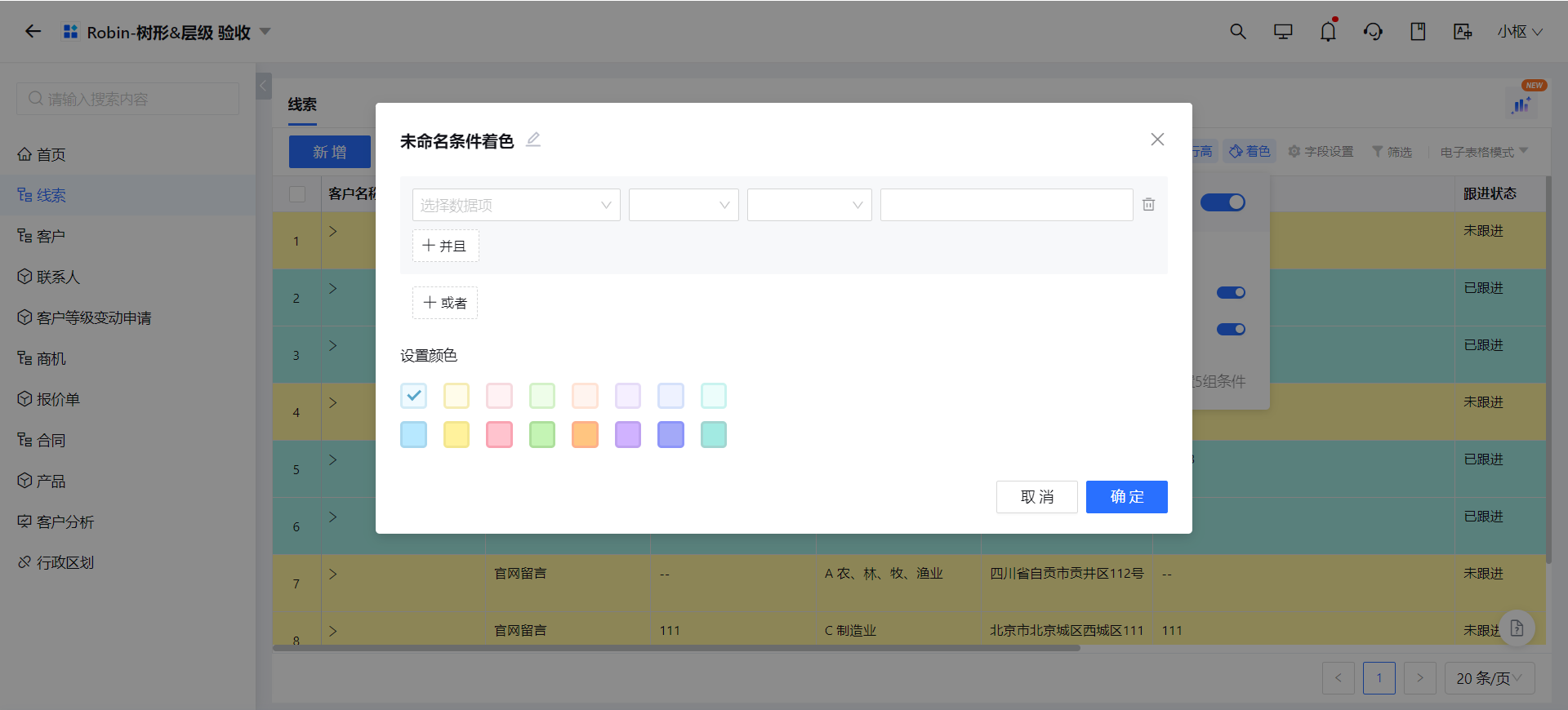Image resolution: width=1568 pixels, height=710 pixels.
Task: Toggle the lowest coloring rule switch
Action: point(1231,329)
